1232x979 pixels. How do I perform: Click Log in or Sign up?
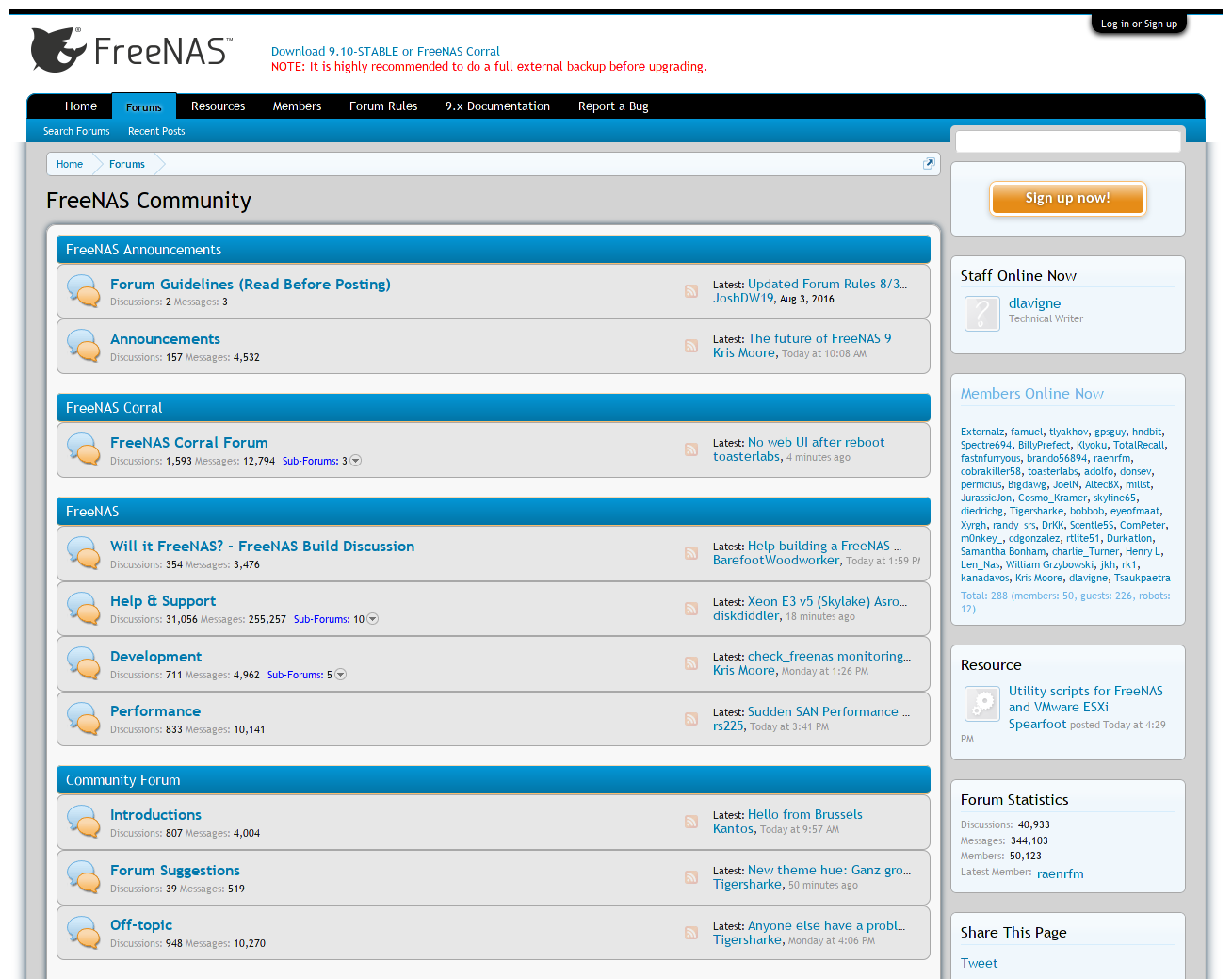1139,24
